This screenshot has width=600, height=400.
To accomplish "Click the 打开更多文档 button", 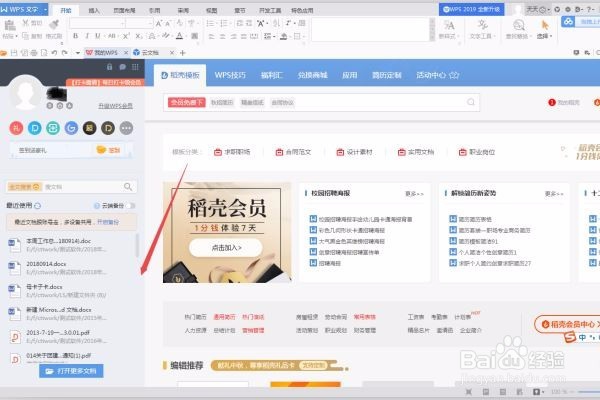I will click(71, 371).
